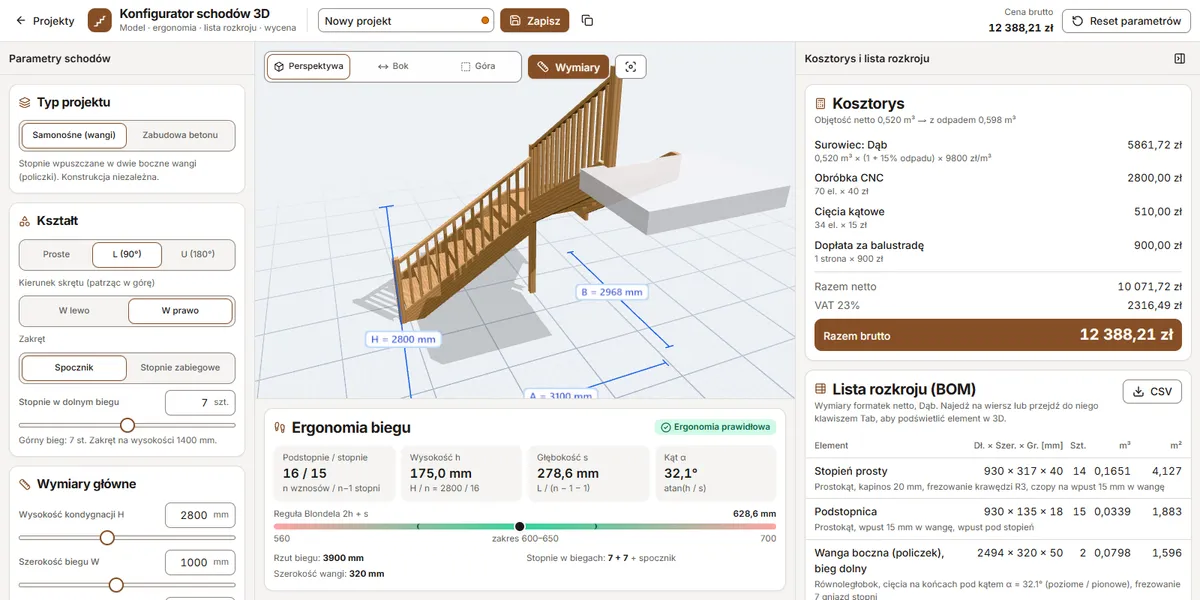Select the Wanga boczna (policzek) BOM row
The height and width of the screenshot is (600, 1200).
997,572
